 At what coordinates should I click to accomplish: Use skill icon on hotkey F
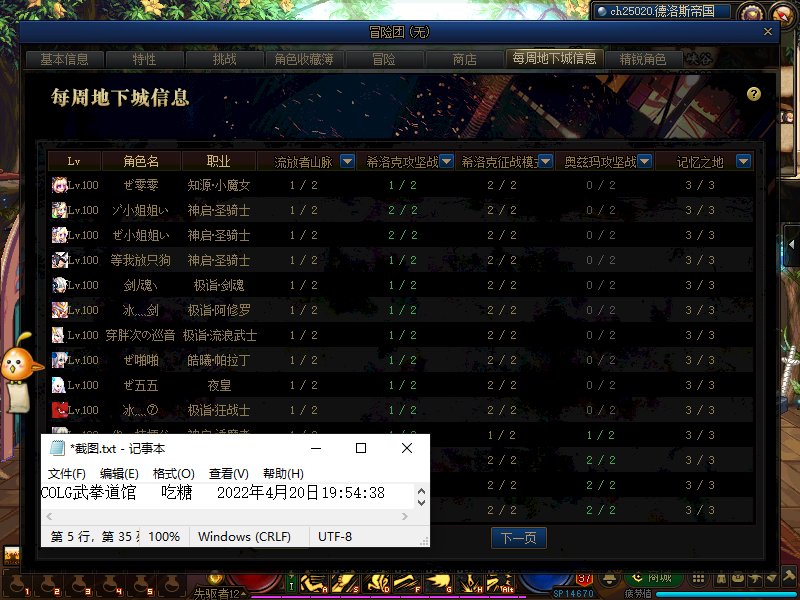[407, 584]
